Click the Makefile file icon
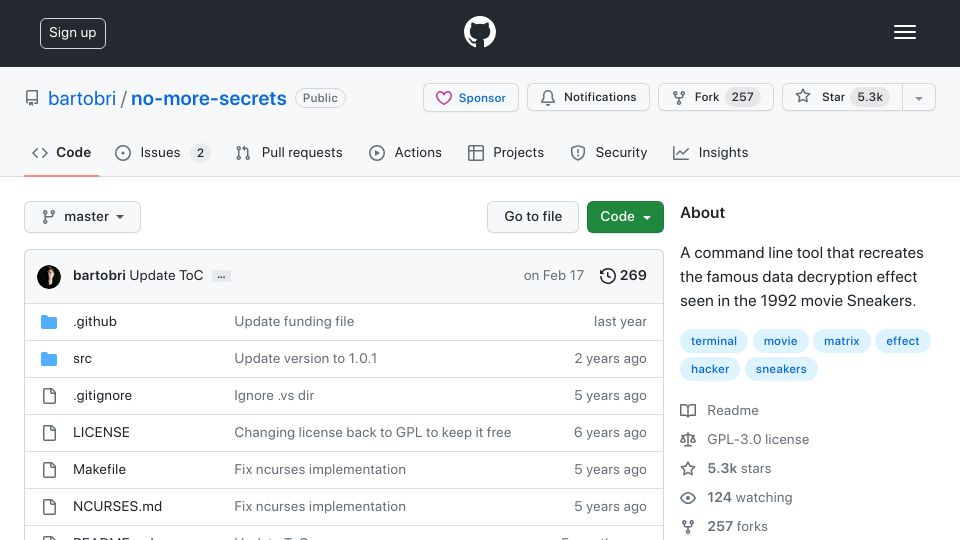 coord(50,470)
